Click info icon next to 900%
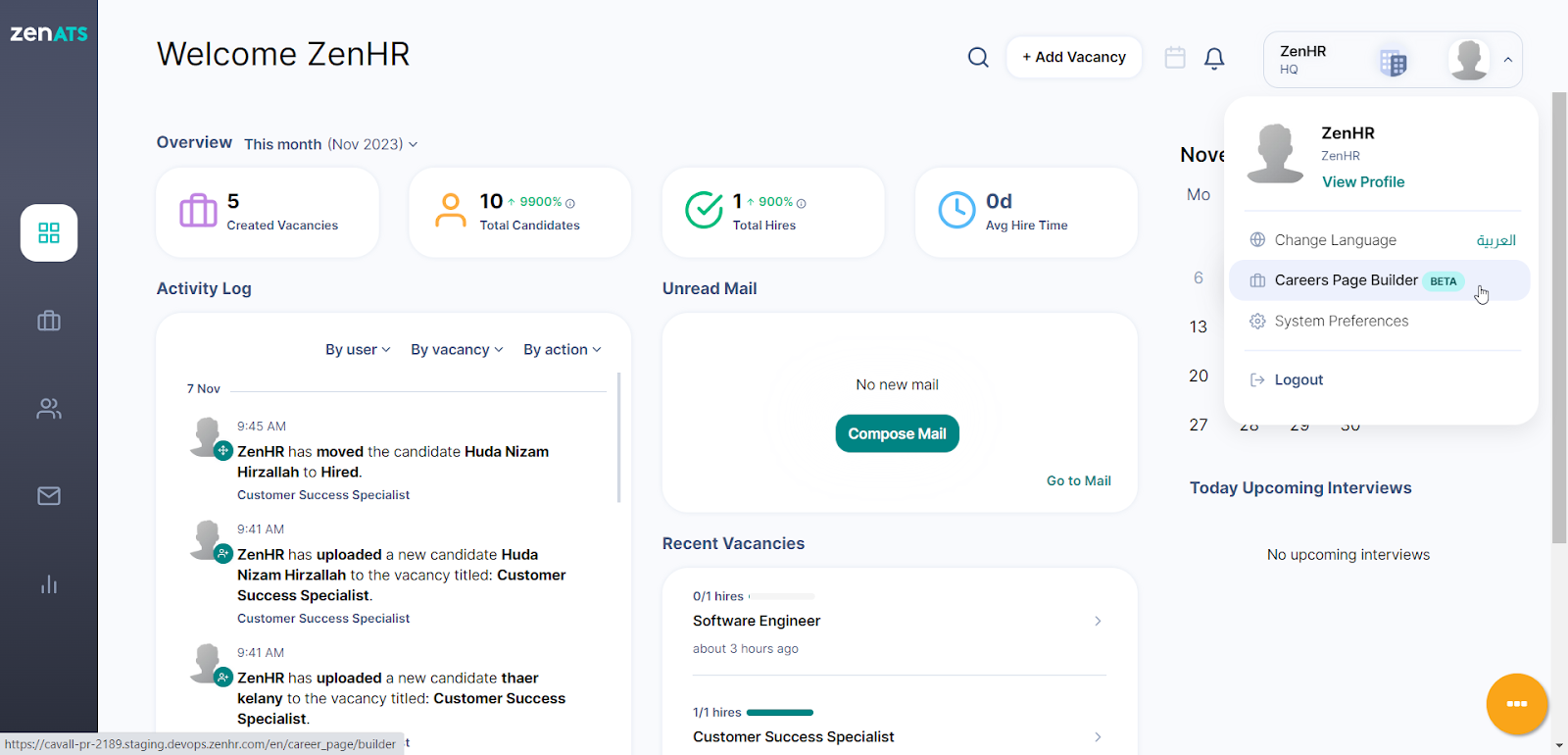 pos(801,203)
